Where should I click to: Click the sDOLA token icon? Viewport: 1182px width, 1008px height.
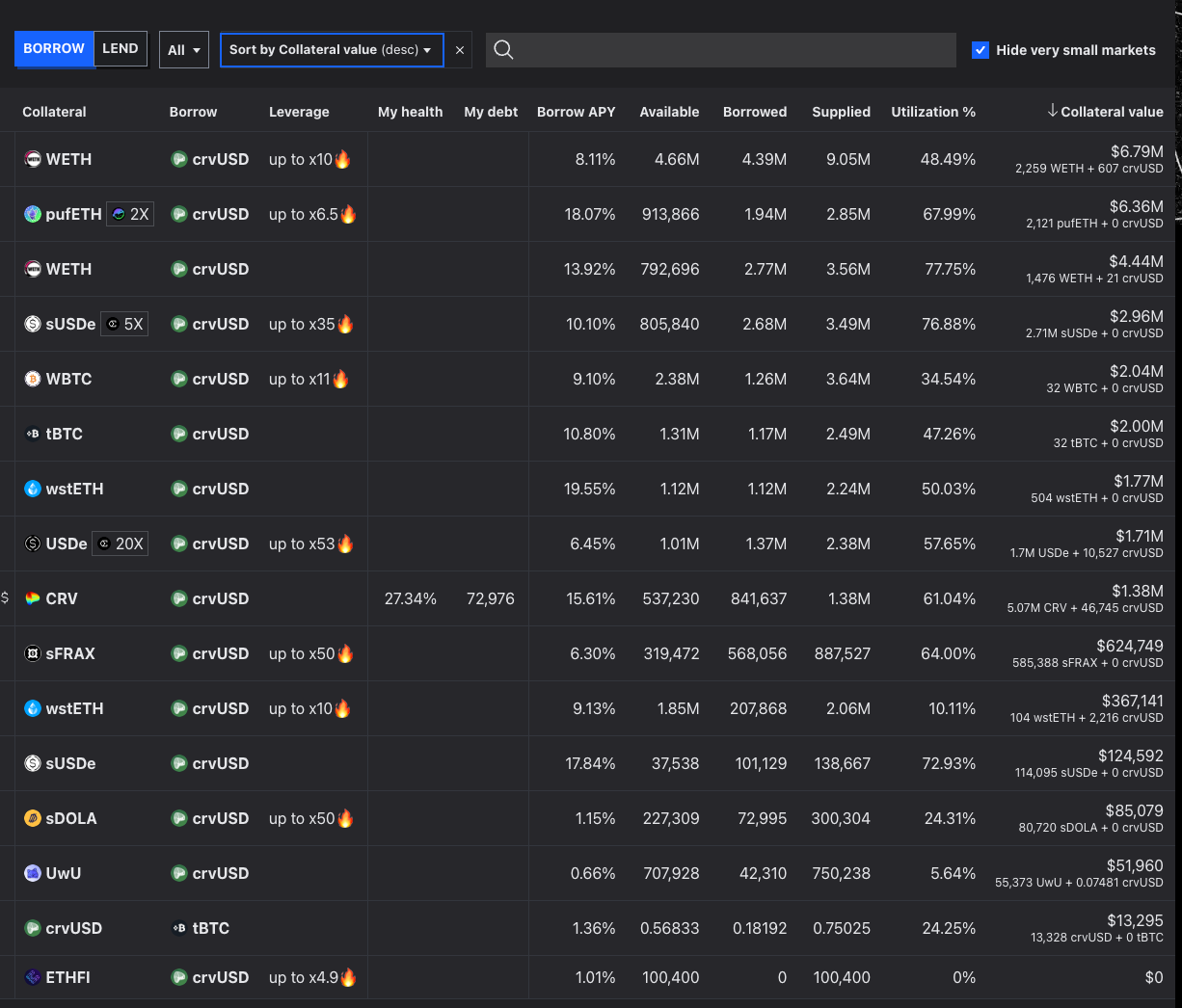33,818
